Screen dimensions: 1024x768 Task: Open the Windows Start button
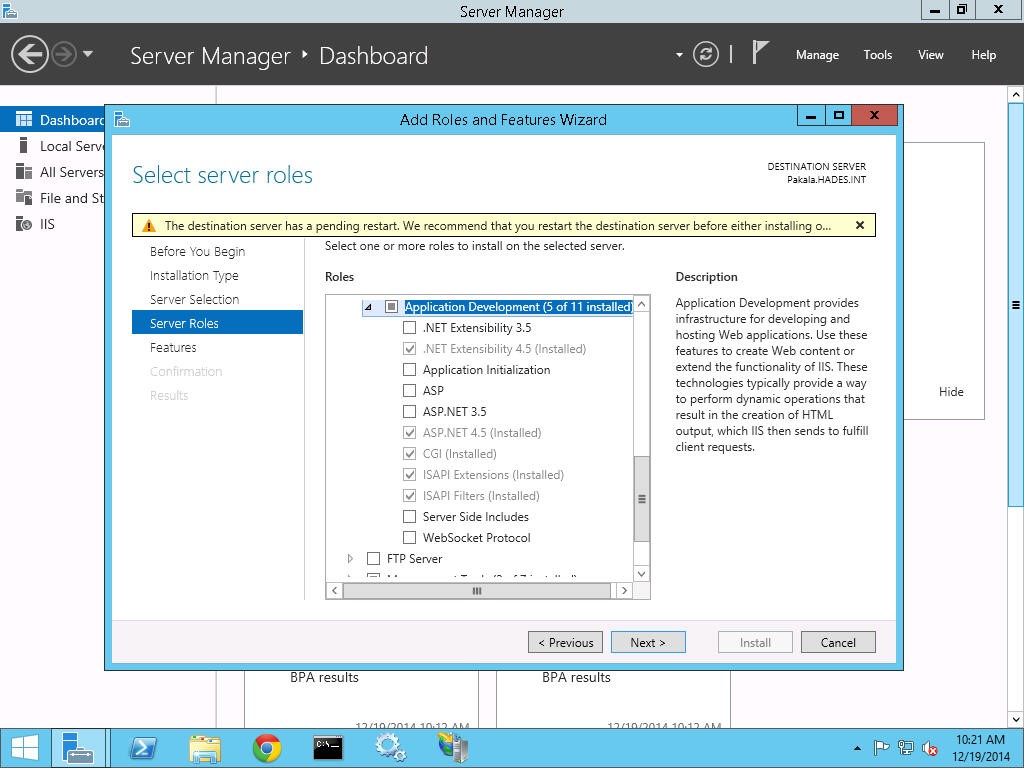coord(25,748)
